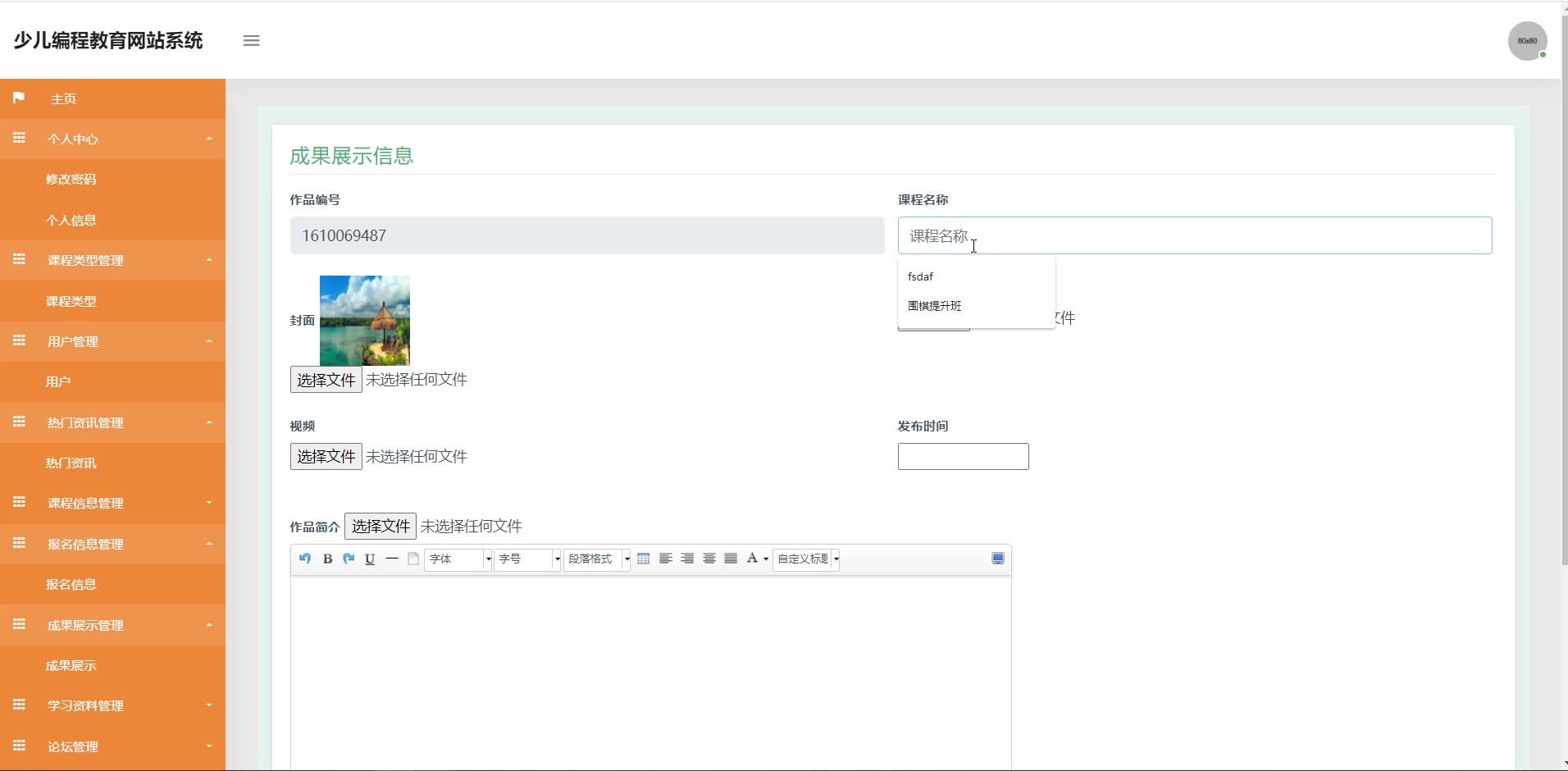The height and width of the screenshot is (771, 1568).
Task: Click the grid icon beside 个人中心
Action: pos(19,138)
